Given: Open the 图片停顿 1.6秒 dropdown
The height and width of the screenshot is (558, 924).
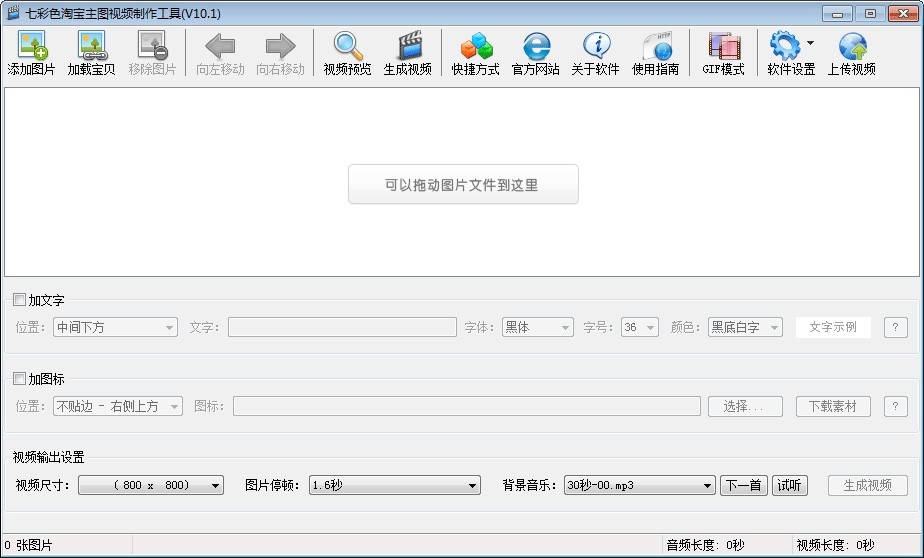Looking at the screenshot, I should click(x=394, y=485).
